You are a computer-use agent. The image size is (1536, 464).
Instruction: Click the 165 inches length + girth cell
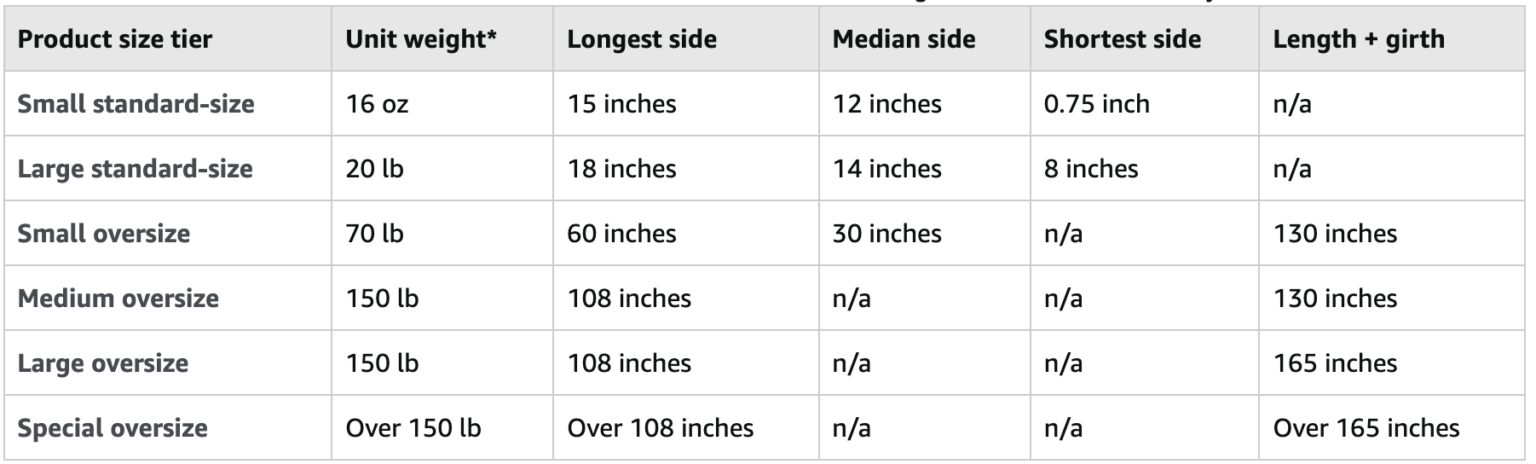pos(1335,362)
